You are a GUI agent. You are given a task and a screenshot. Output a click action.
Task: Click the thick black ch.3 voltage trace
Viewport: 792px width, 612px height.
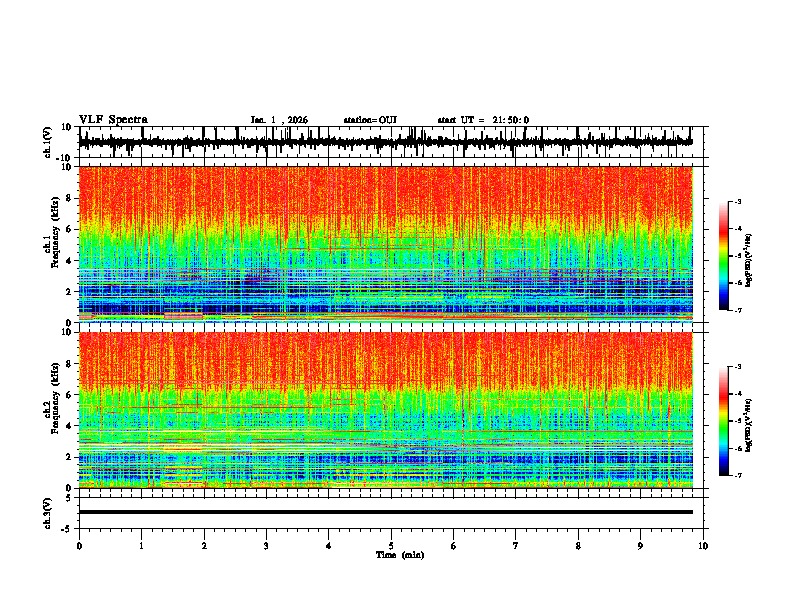386,512
